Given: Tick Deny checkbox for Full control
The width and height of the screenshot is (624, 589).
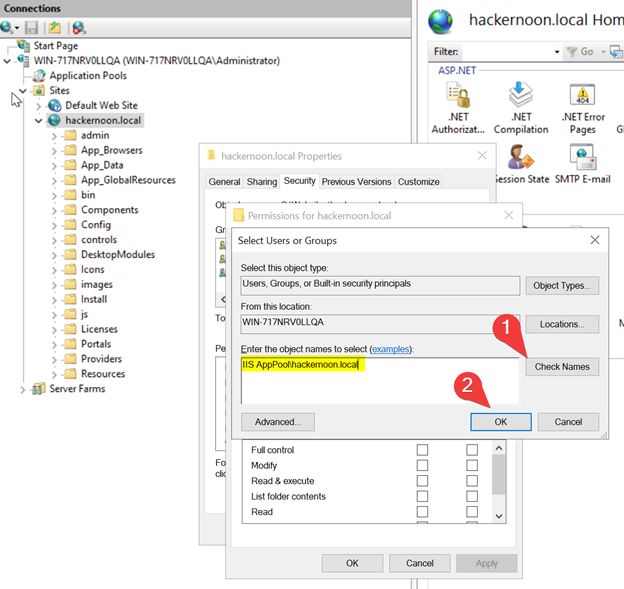Looking at the screenshot, I should pos(472,450).
